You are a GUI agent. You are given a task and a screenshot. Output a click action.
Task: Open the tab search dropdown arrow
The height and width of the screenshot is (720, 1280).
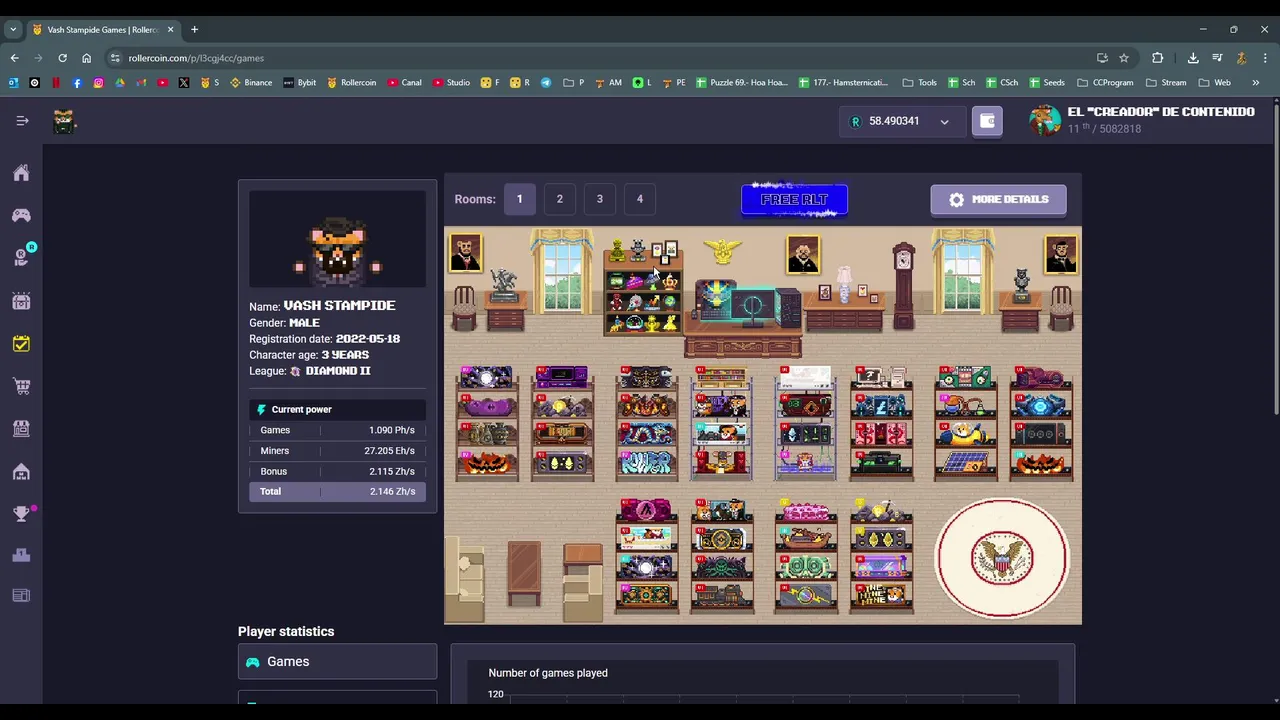13,30
